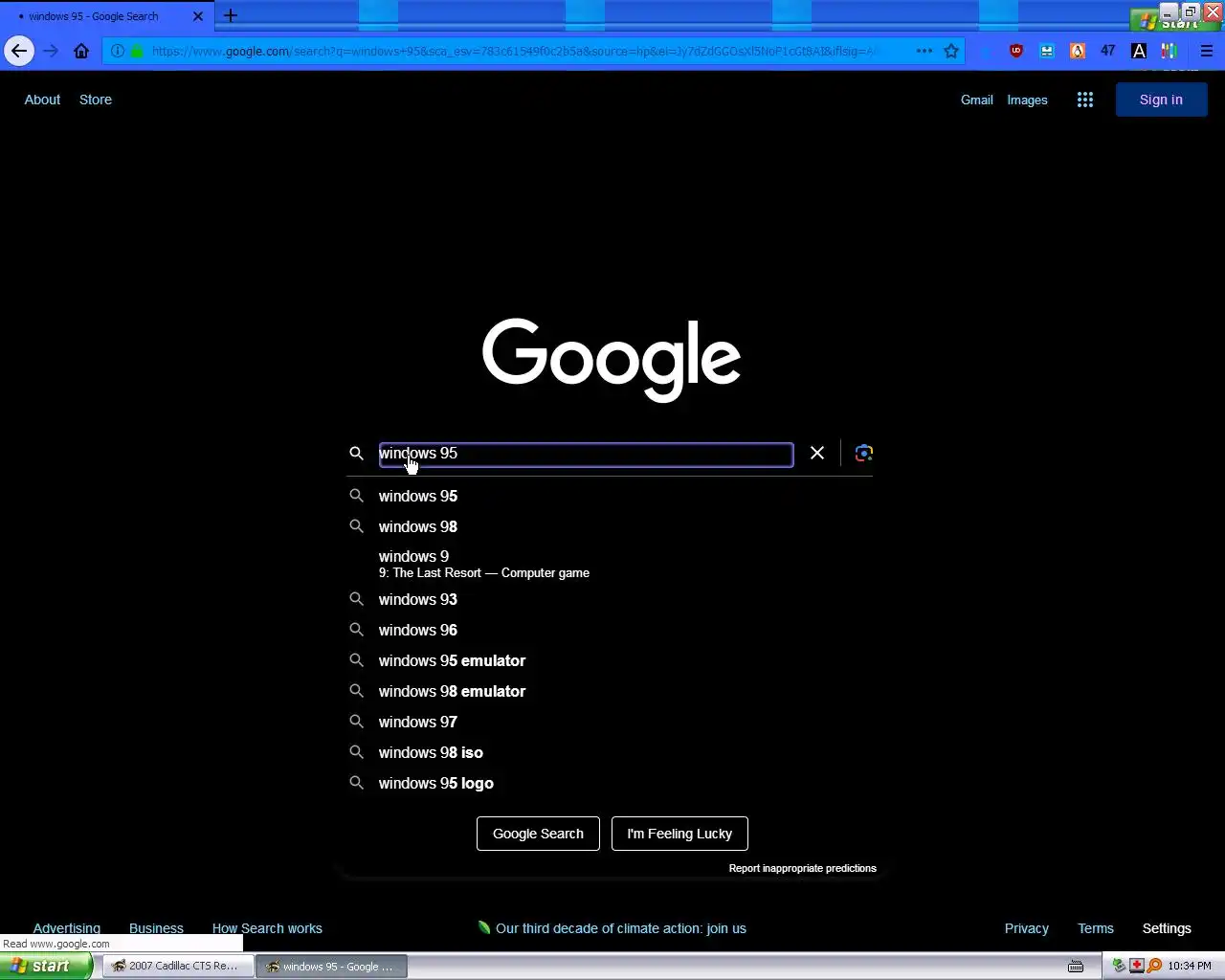This screenshot has height=980, width=1225.
Task: Click inside the Google search text field
Action: (x=586, y=454)
